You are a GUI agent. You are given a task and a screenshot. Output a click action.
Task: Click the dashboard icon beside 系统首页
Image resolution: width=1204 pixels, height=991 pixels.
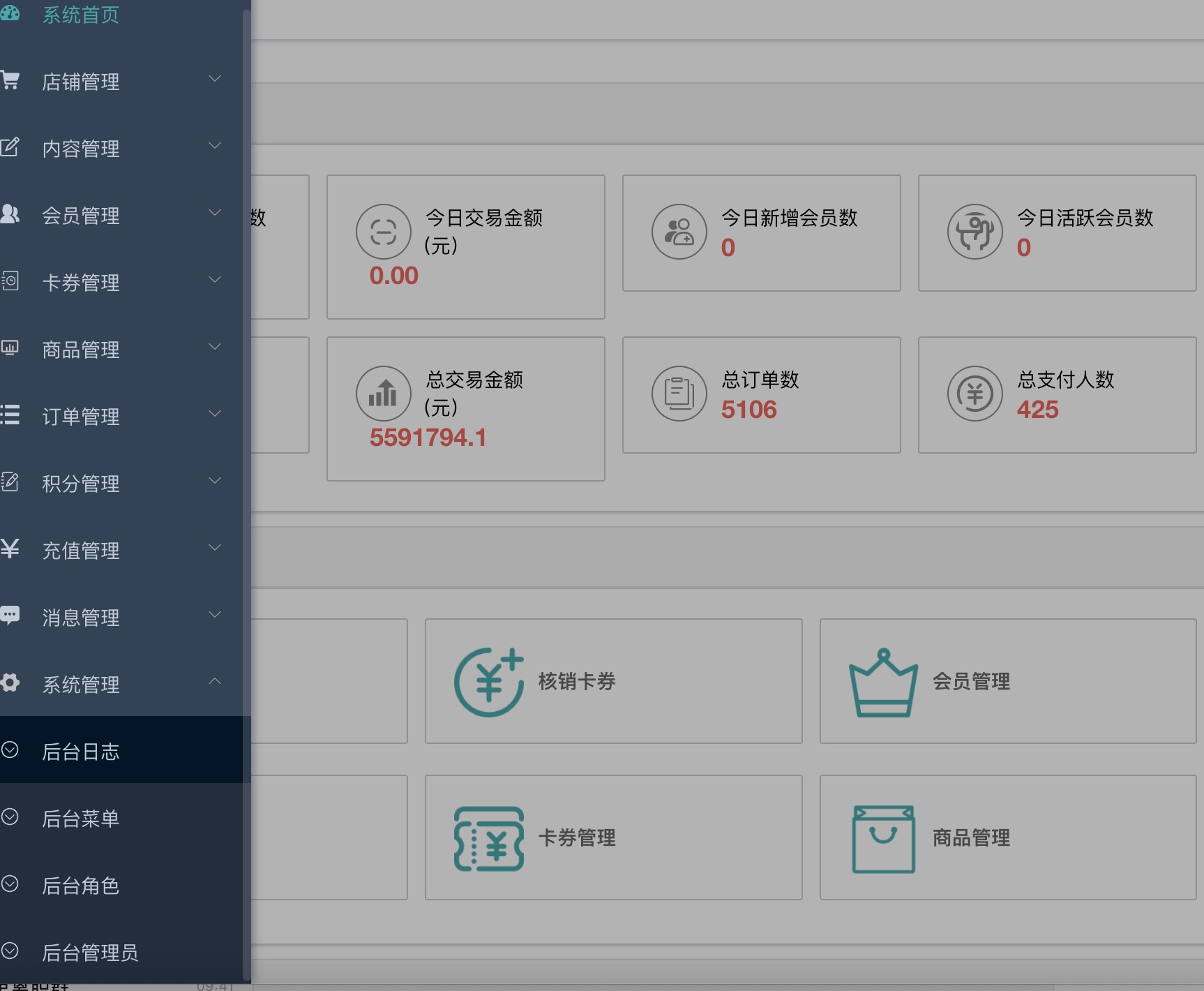point(10,13)
